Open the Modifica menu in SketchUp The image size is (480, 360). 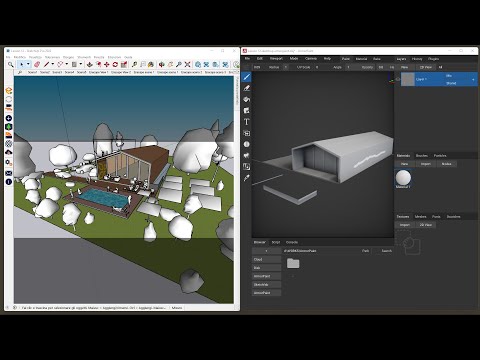[20, 57]
